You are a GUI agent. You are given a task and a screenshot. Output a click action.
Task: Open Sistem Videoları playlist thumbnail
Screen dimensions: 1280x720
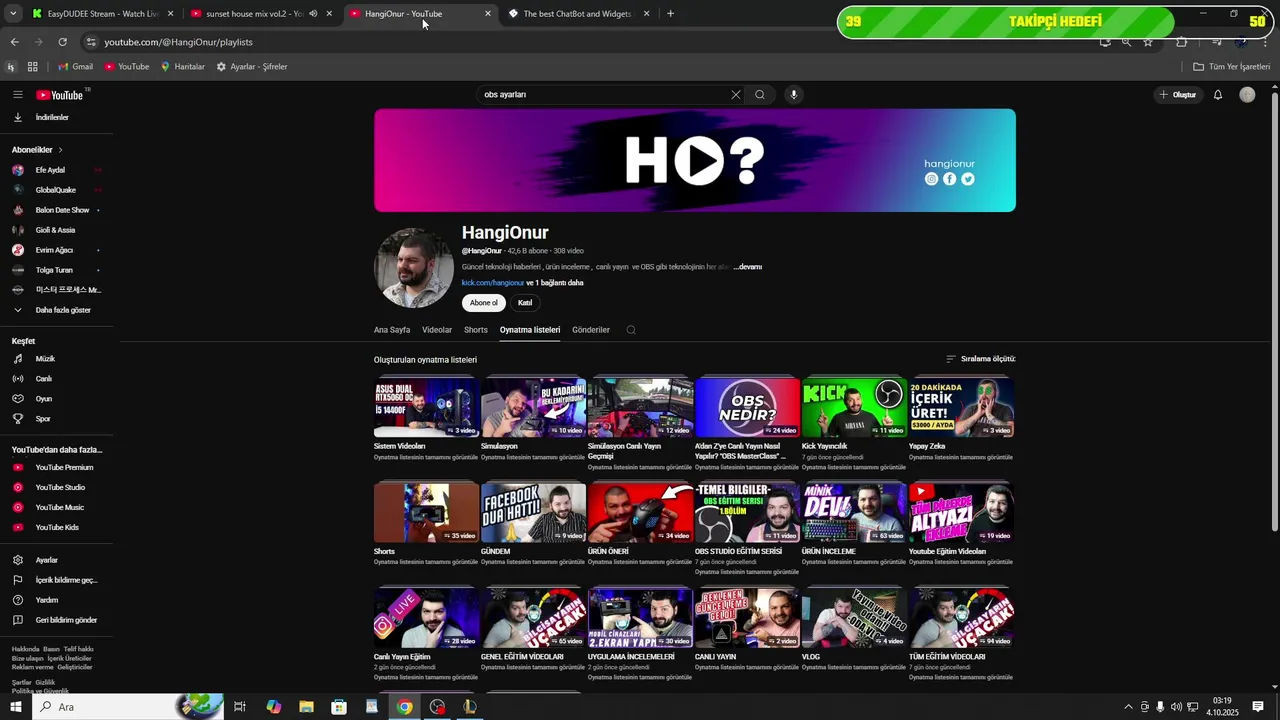coord(426,407)
